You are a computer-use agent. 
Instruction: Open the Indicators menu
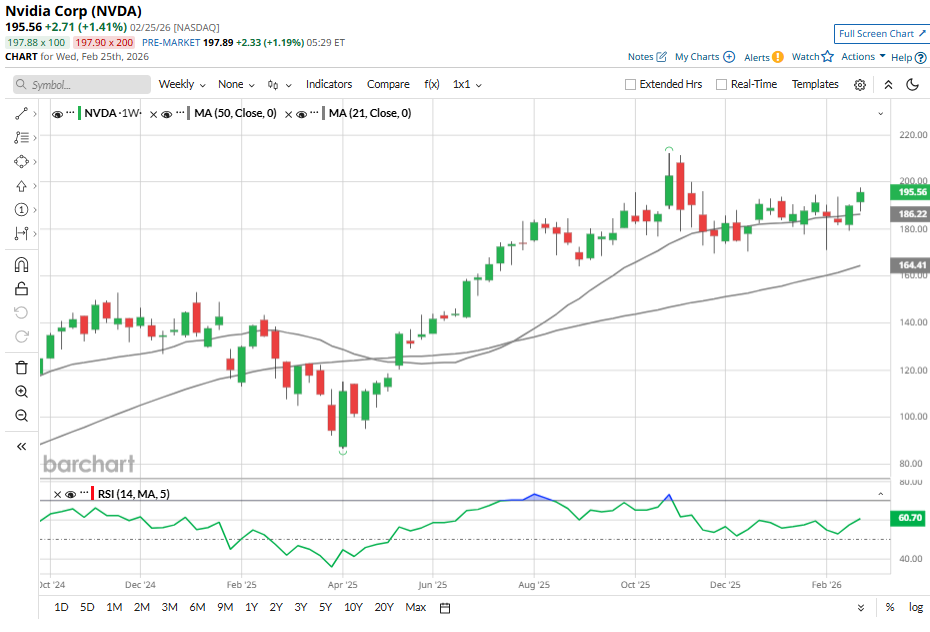pos(329,85)
